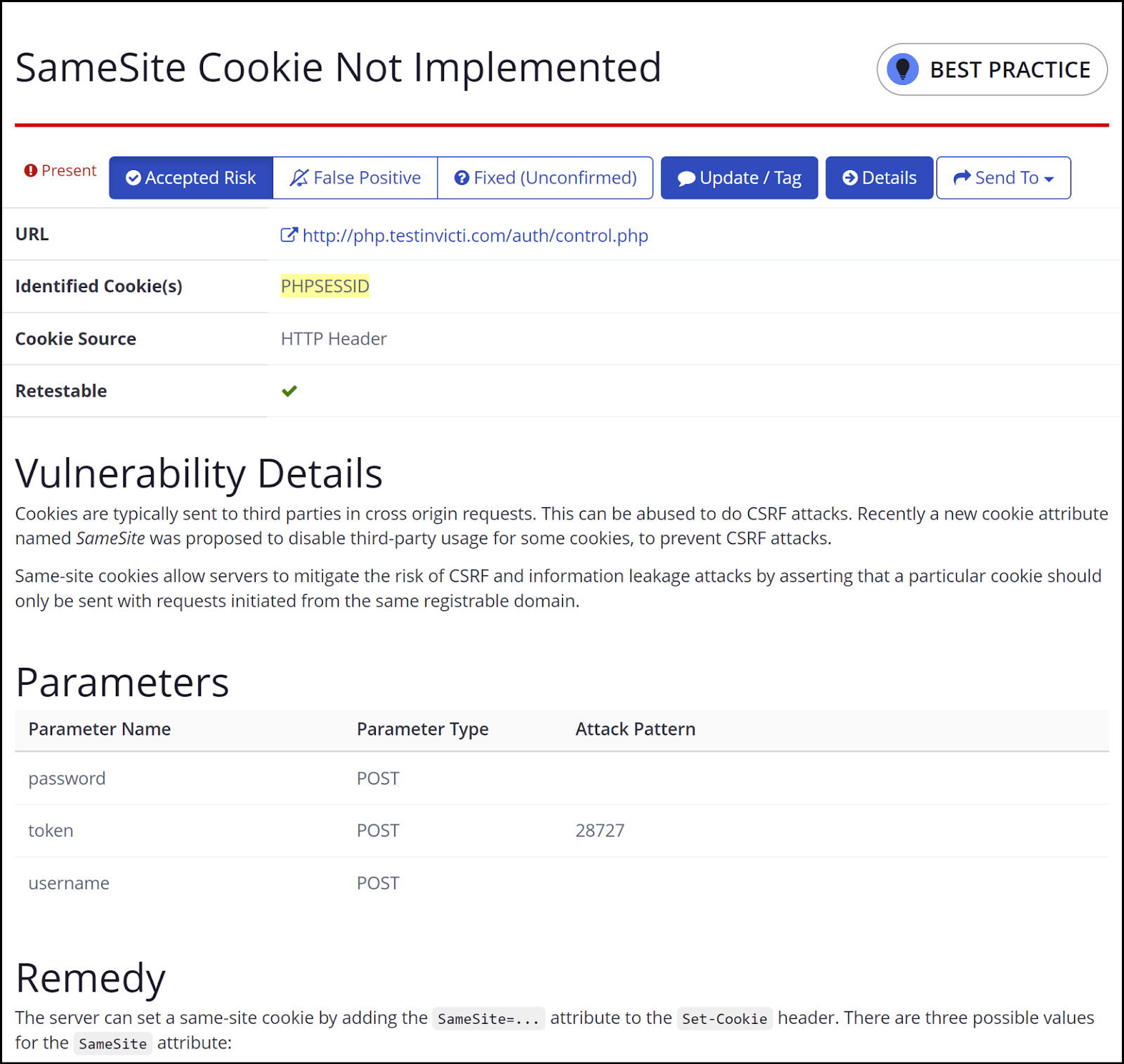This screenshot has height=1064, width=1124.
Task: Click the external link icon beside the URL
Action: point(289,235)
